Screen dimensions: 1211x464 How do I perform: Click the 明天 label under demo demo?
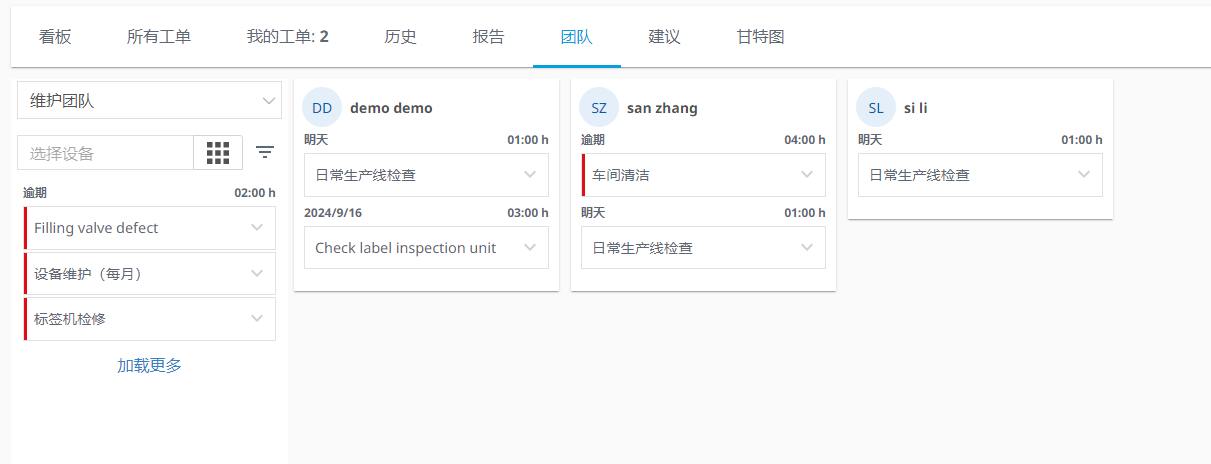click(316, 140)
